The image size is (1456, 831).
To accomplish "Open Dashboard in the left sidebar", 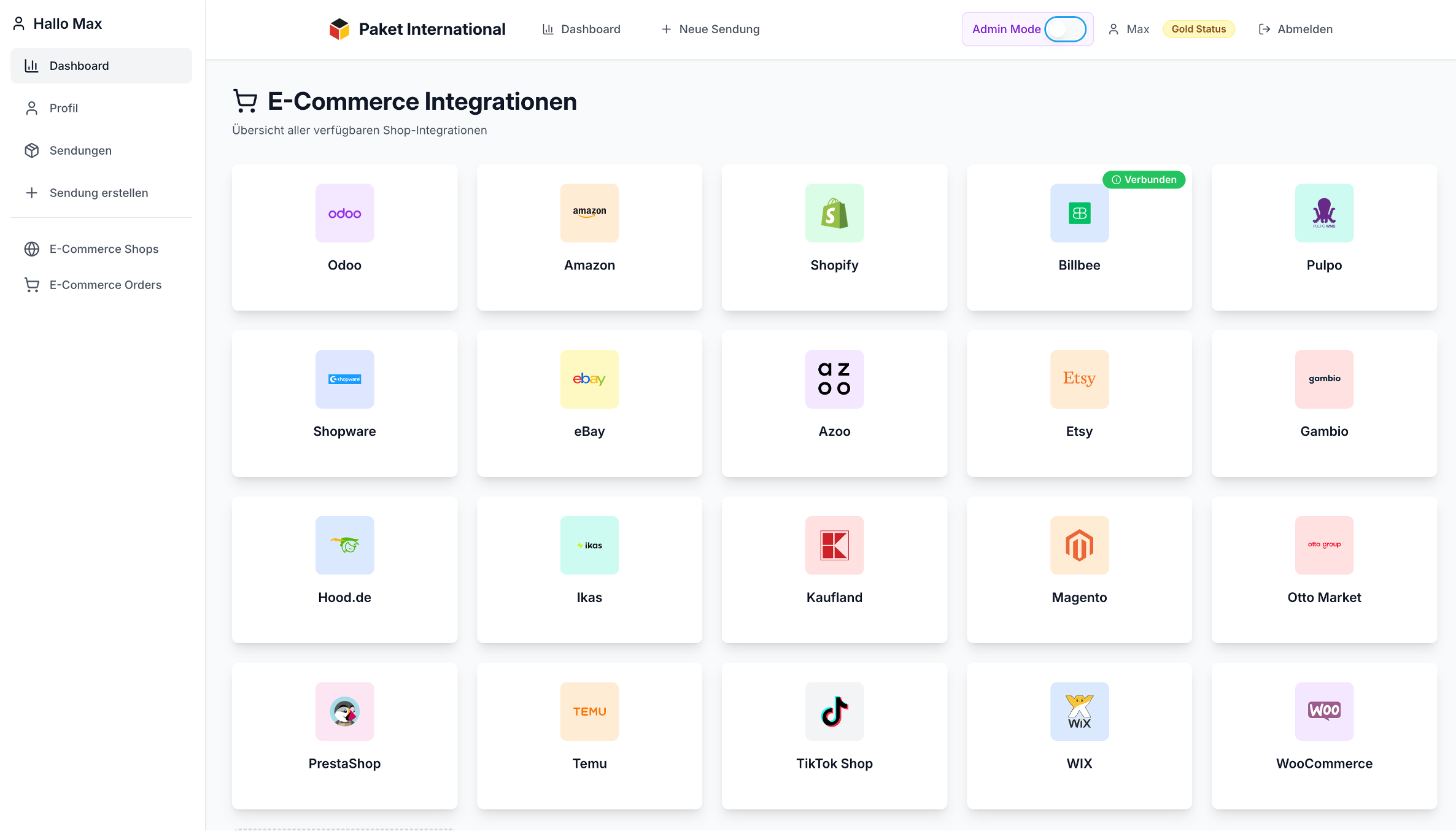I will click(101, 66).
